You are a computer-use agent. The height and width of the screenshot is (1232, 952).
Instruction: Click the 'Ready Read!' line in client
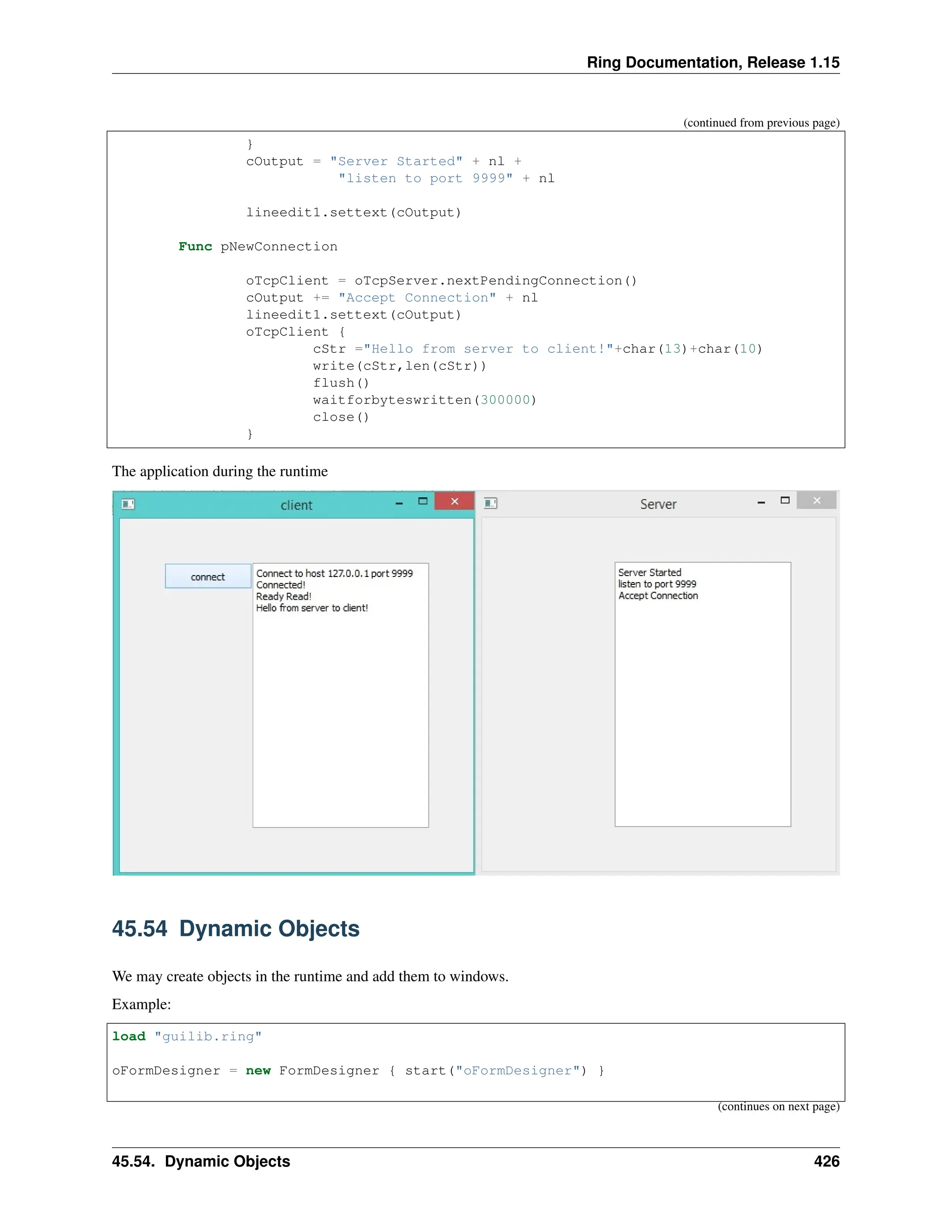pyautogui.click(x=284, y=597)
